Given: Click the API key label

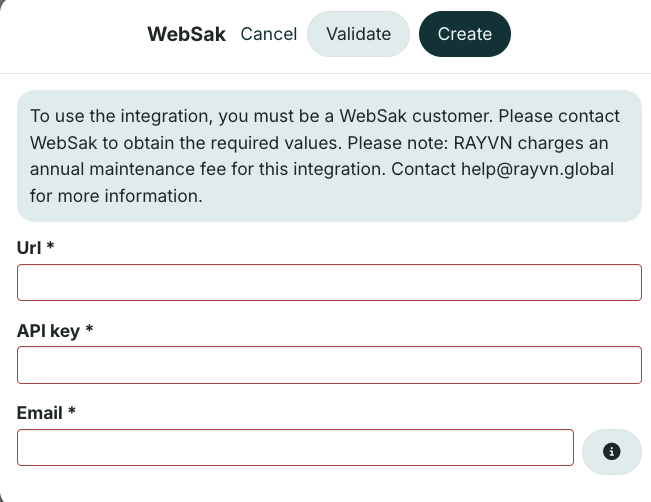Looking at the screenshot, I should coord(49,330).
